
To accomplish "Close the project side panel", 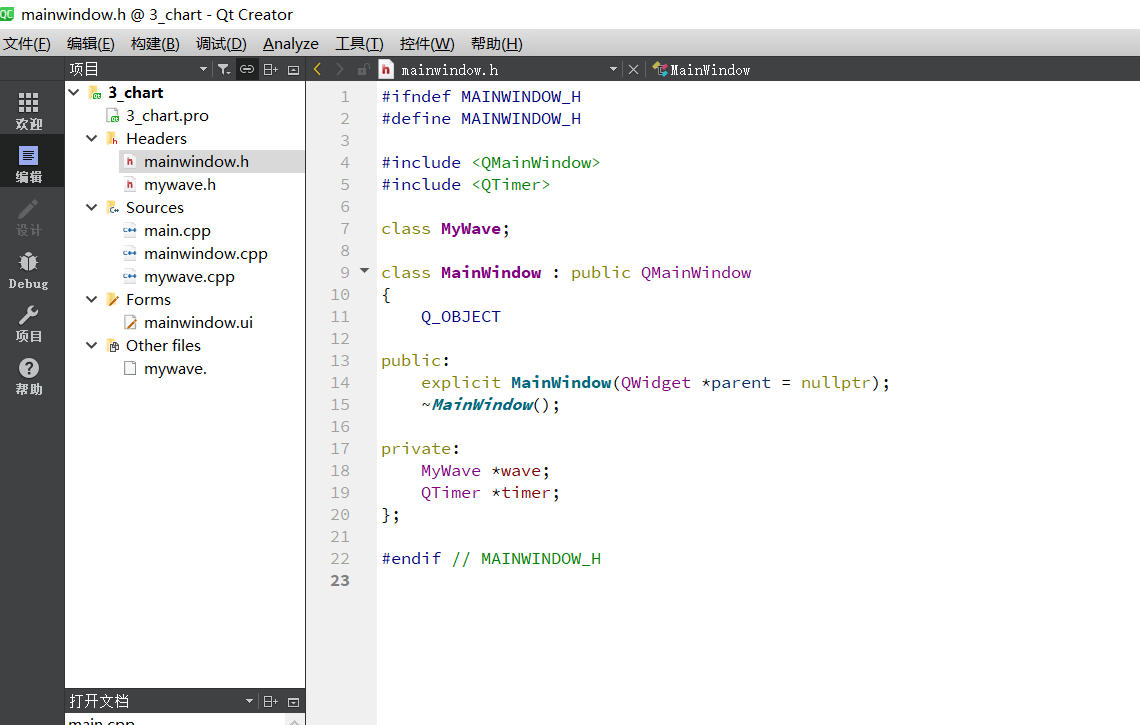I will 294,70.
